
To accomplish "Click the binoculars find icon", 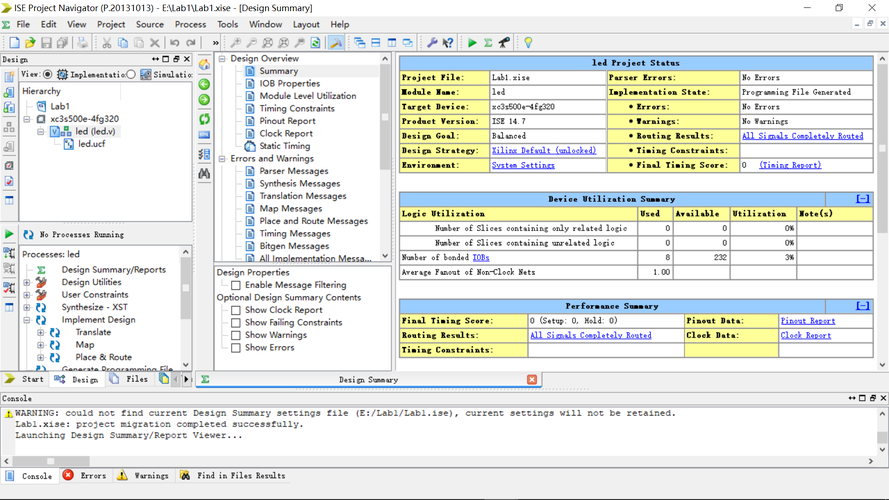I will pos(205,173).
